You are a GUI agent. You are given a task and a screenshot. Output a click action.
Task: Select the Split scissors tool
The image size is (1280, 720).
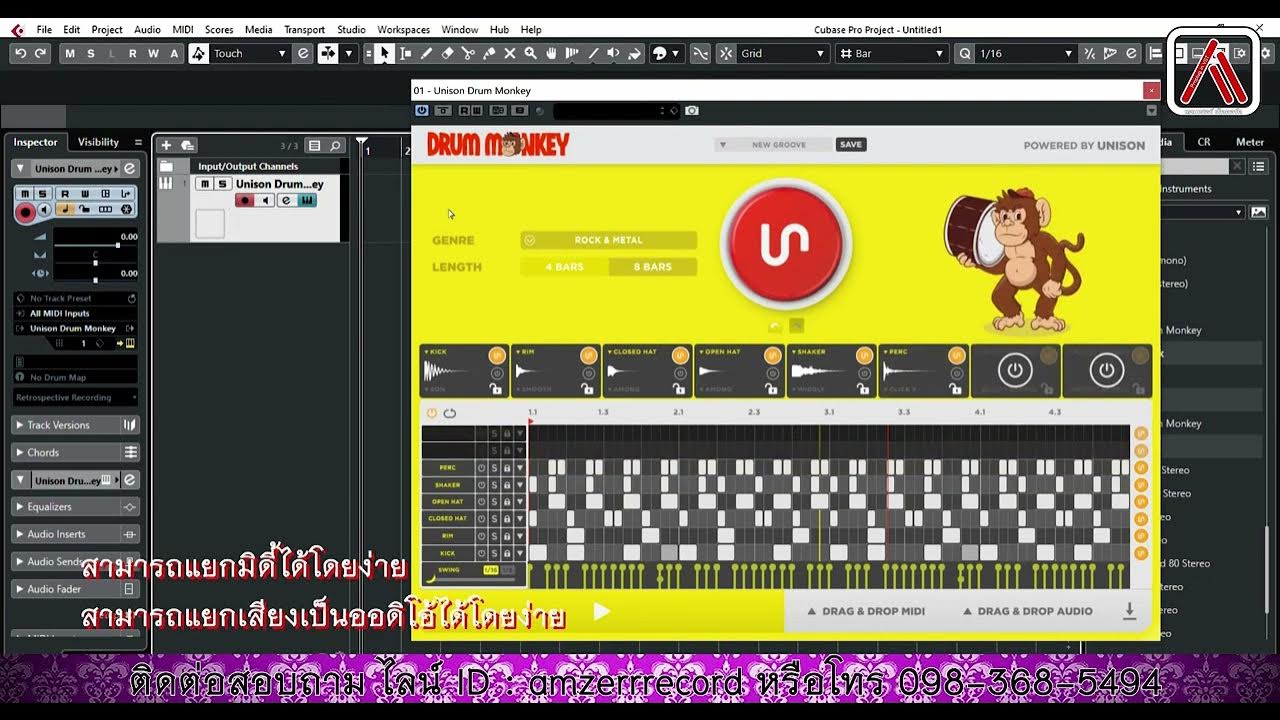[468, 53]
